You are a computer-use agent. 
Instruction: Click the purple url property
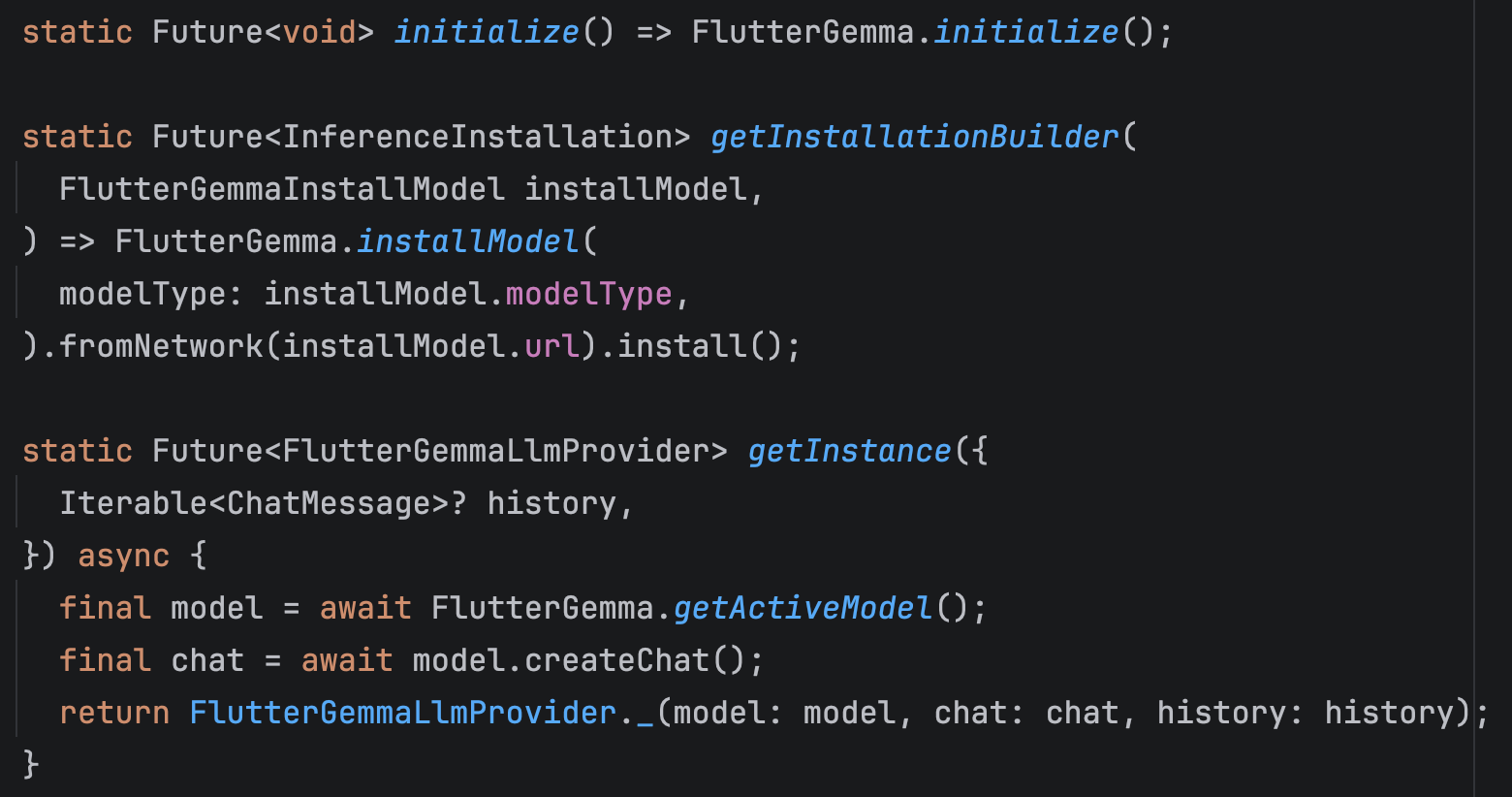coord(551,346)
